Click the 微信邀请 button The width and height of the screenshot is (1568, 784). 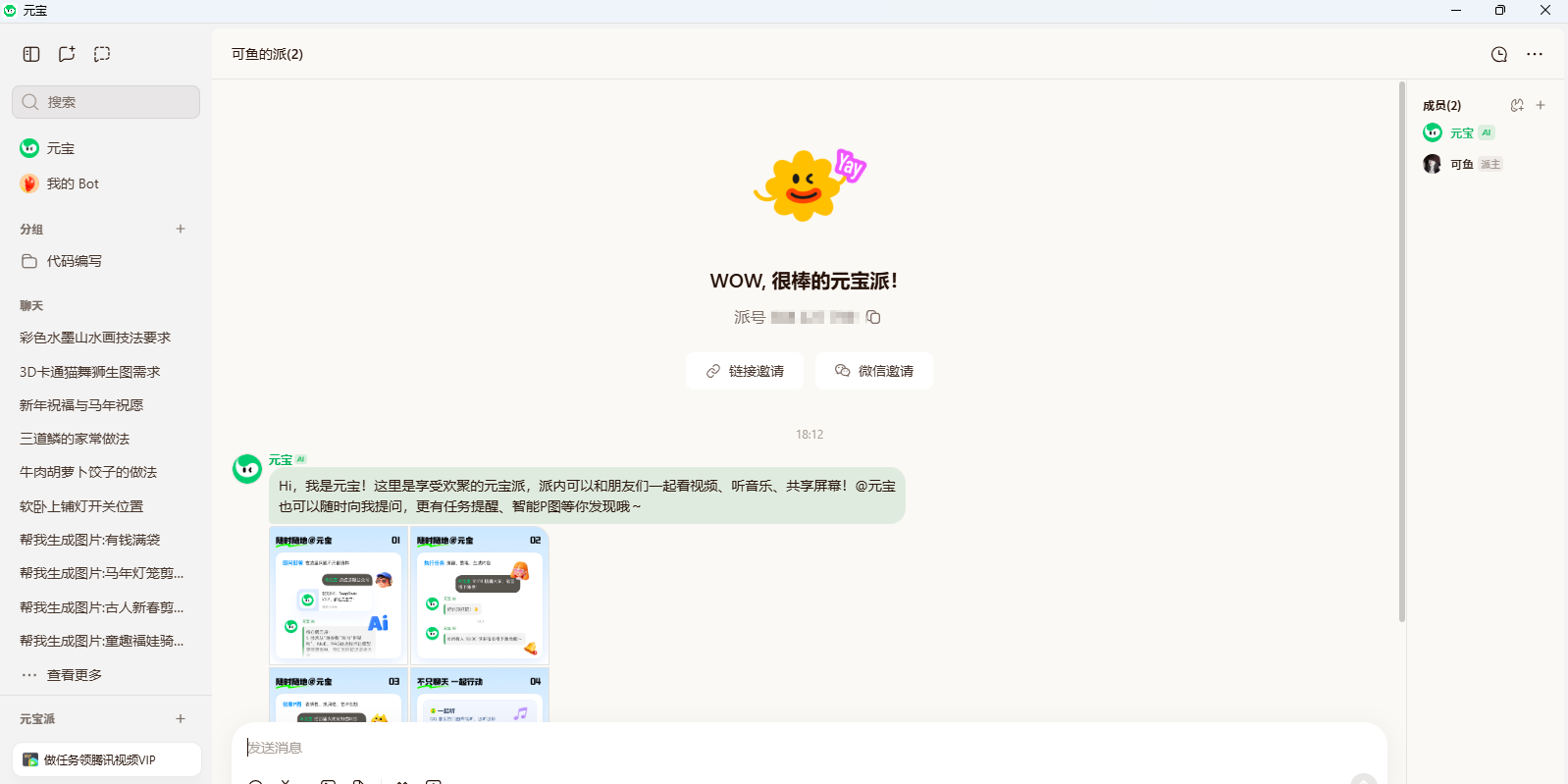(873, 371)
